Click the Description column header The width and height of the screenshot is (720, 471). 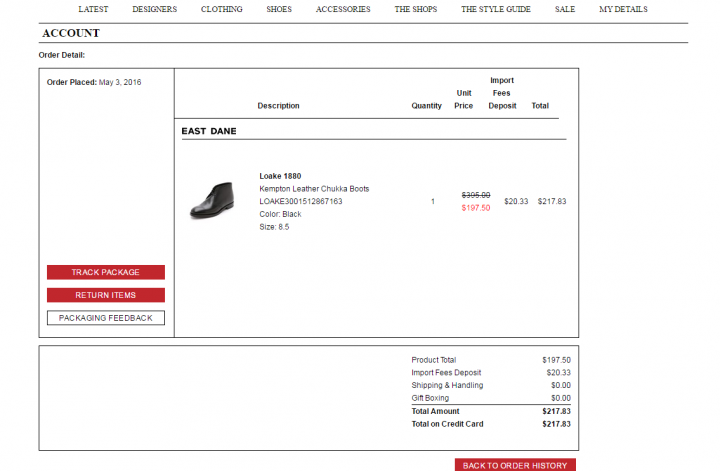point(278,106)
